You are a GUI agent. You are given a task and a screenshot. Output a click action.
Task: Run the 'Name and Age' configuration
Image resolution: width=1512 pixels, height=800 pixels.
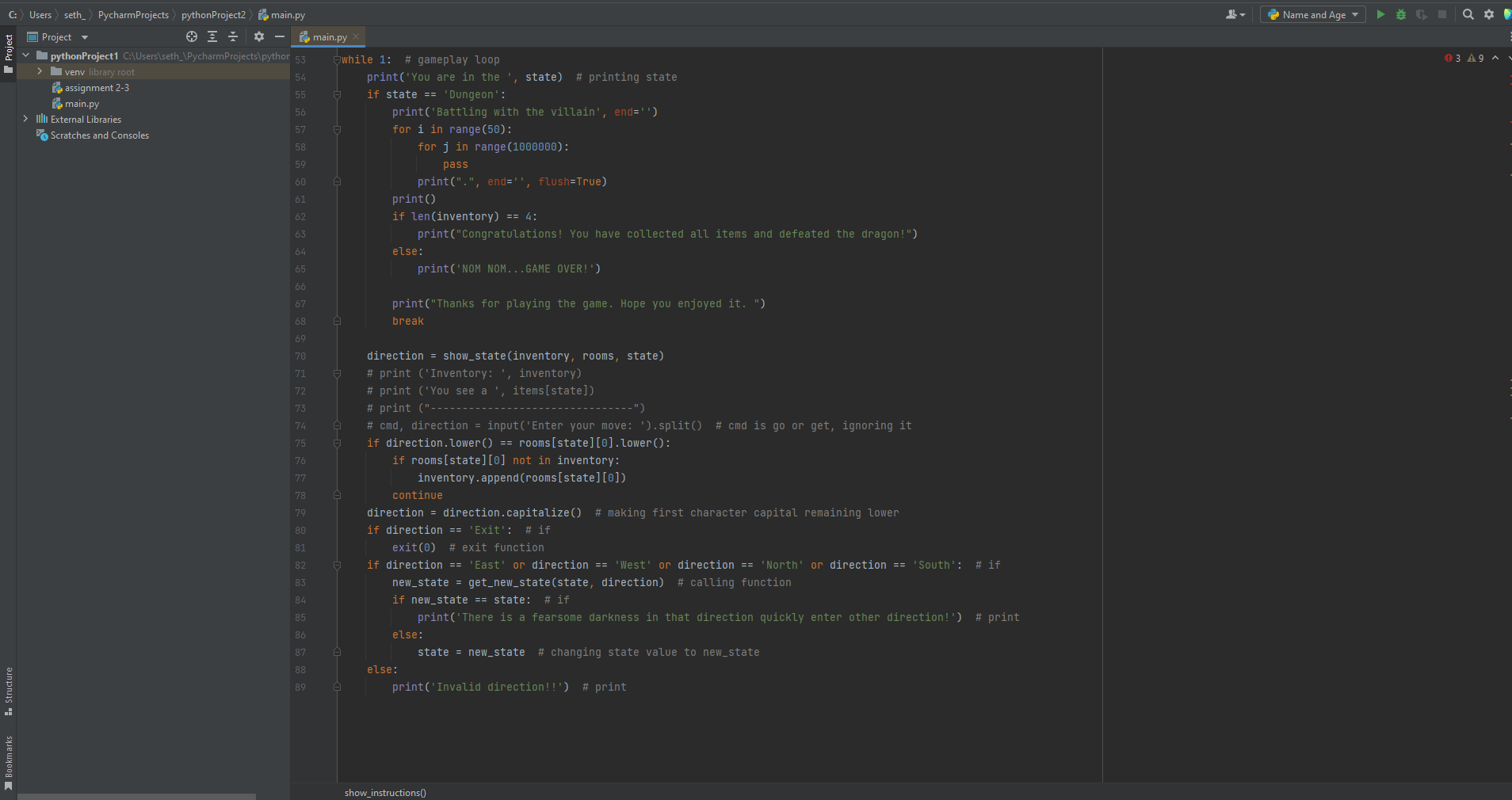pos(1379,14)
